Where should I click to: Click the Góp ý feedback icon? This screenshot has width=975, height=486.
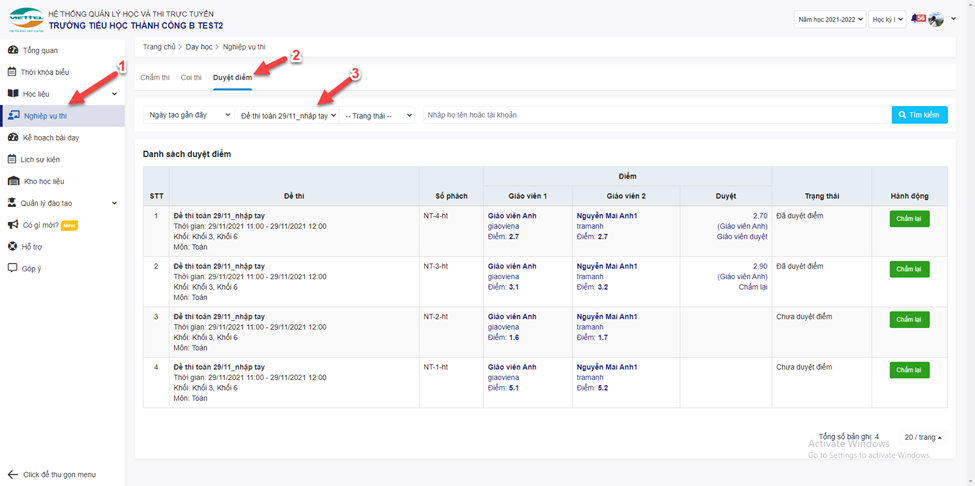click(x=12, y=268)
